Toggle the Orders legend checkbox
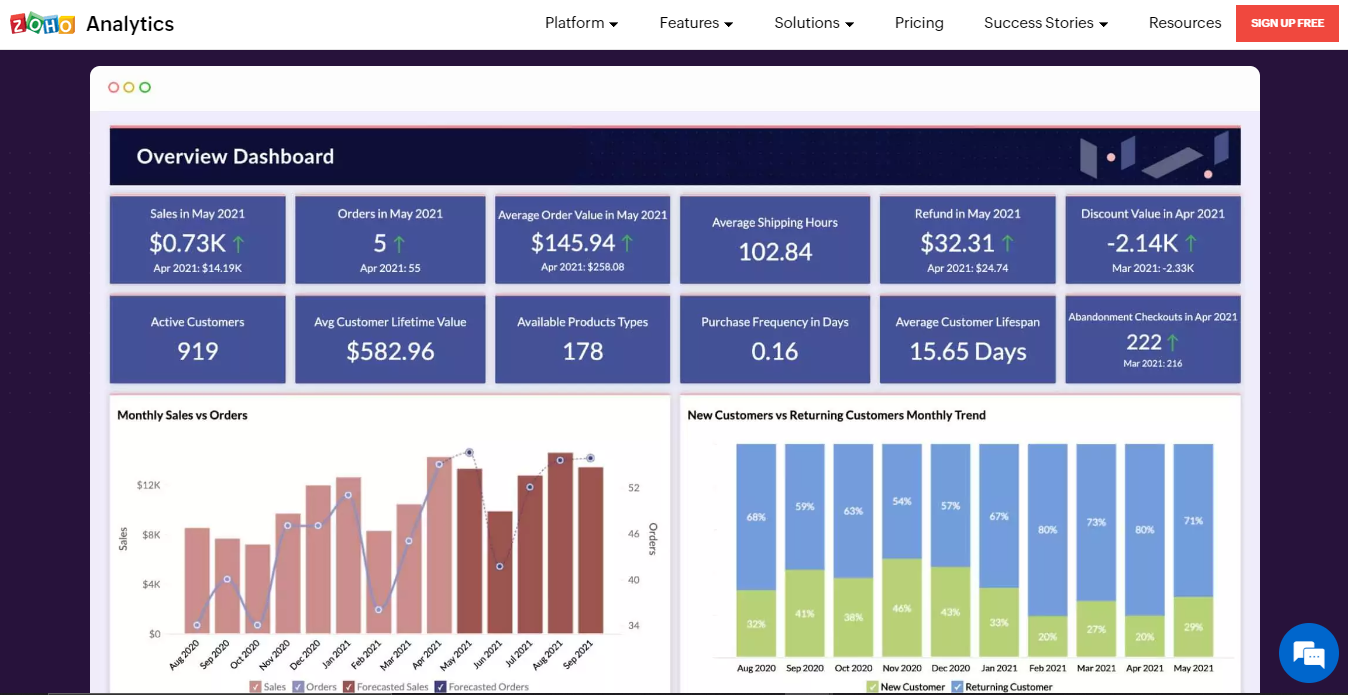The height and width of the screenshot is (695, 1348). tap(298, 687)
